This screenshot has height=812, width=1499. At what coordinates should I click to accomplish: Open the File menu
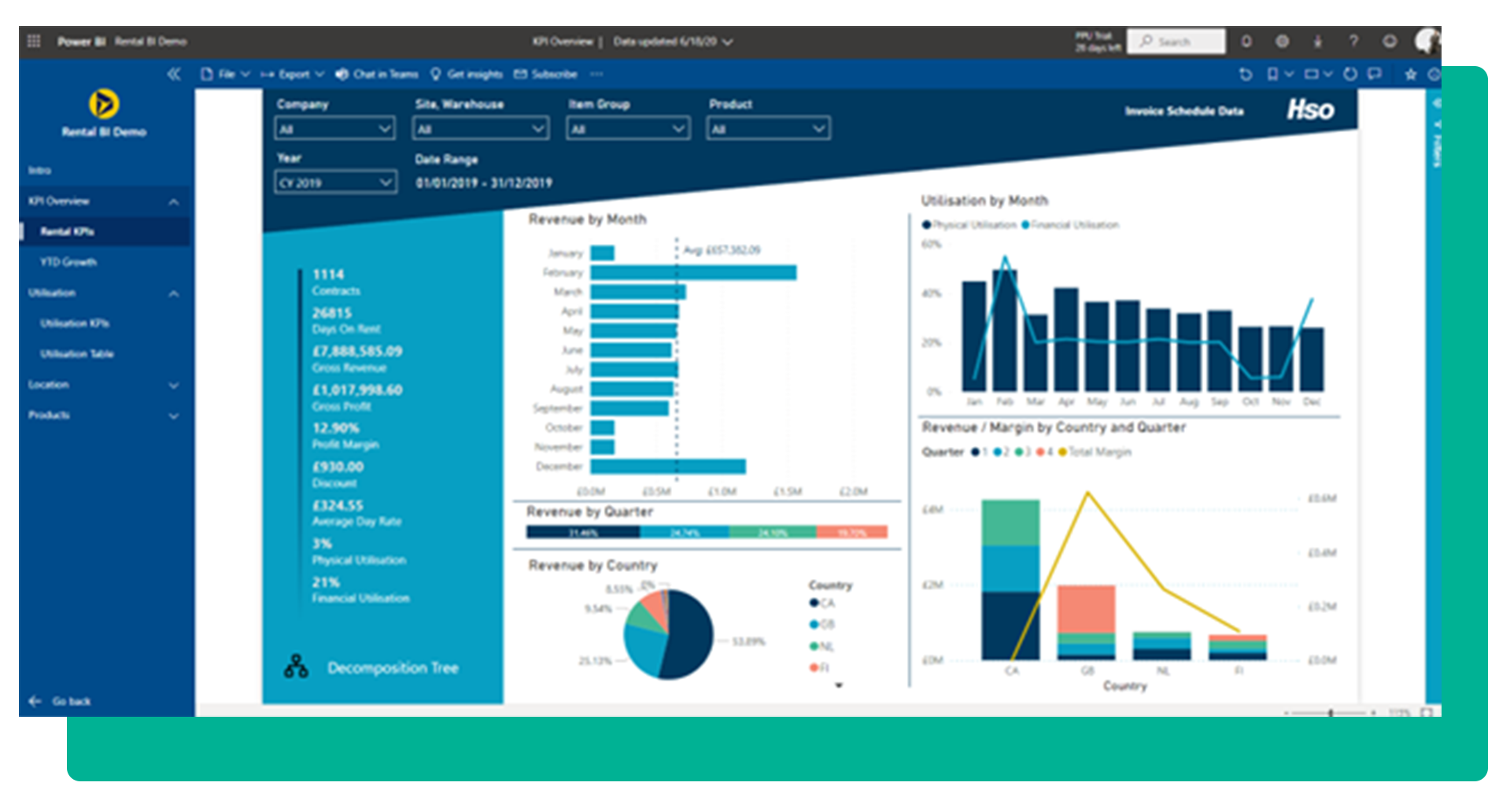click(x=226, y=74)
